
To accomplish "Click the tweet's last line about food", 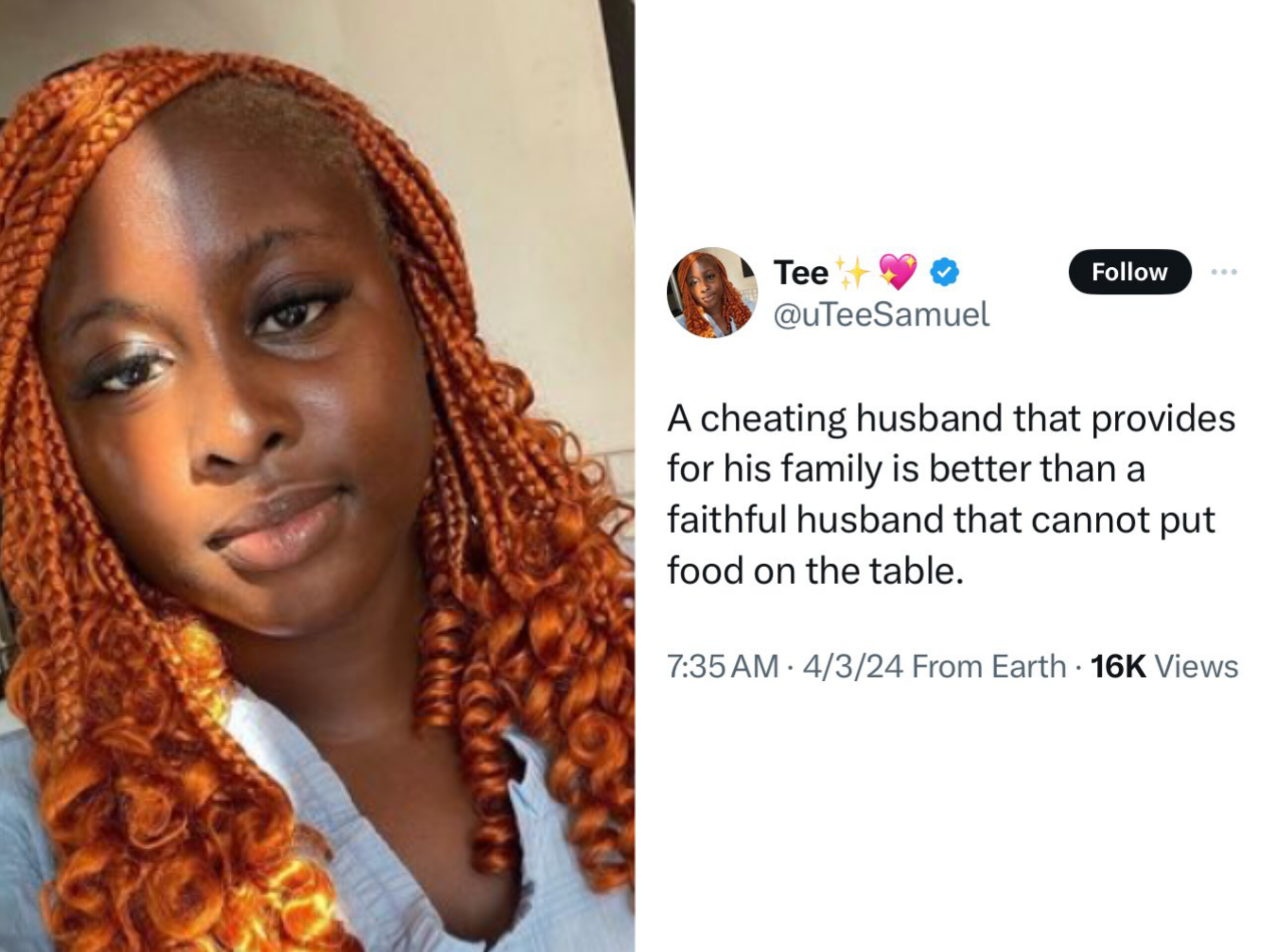I will pos(815,570).
